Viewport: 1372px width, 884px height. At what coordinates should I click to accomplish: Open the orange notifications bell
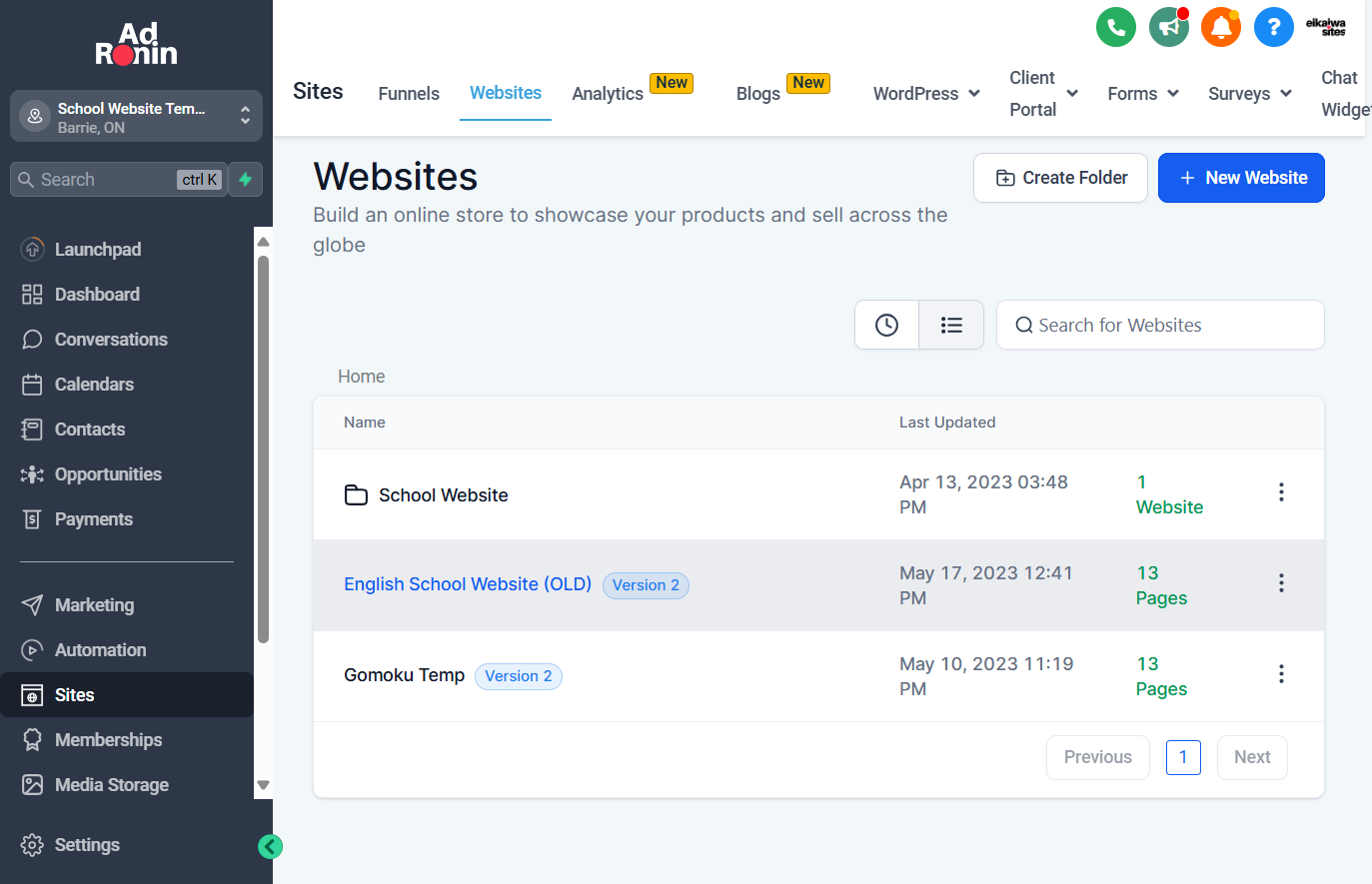click(x=1221, y=27)
